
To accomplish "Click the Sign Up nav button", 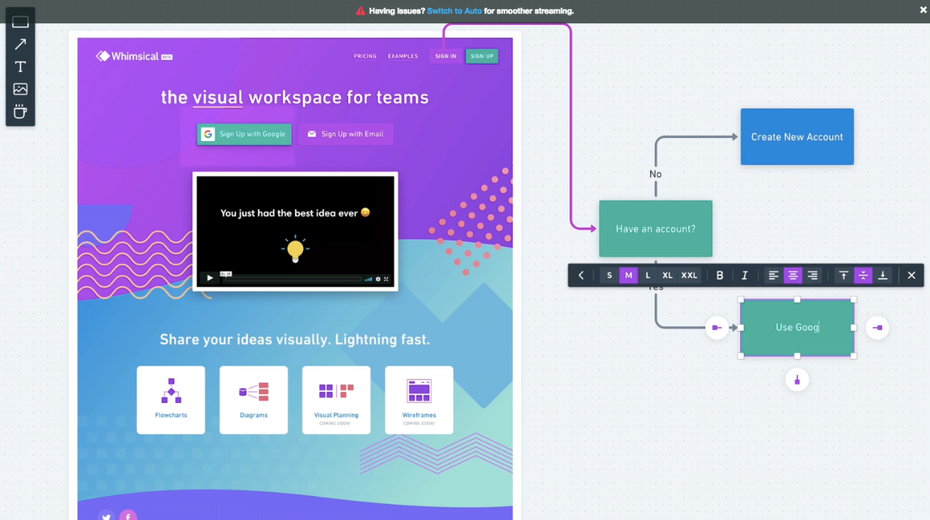I will click(482, 56).
